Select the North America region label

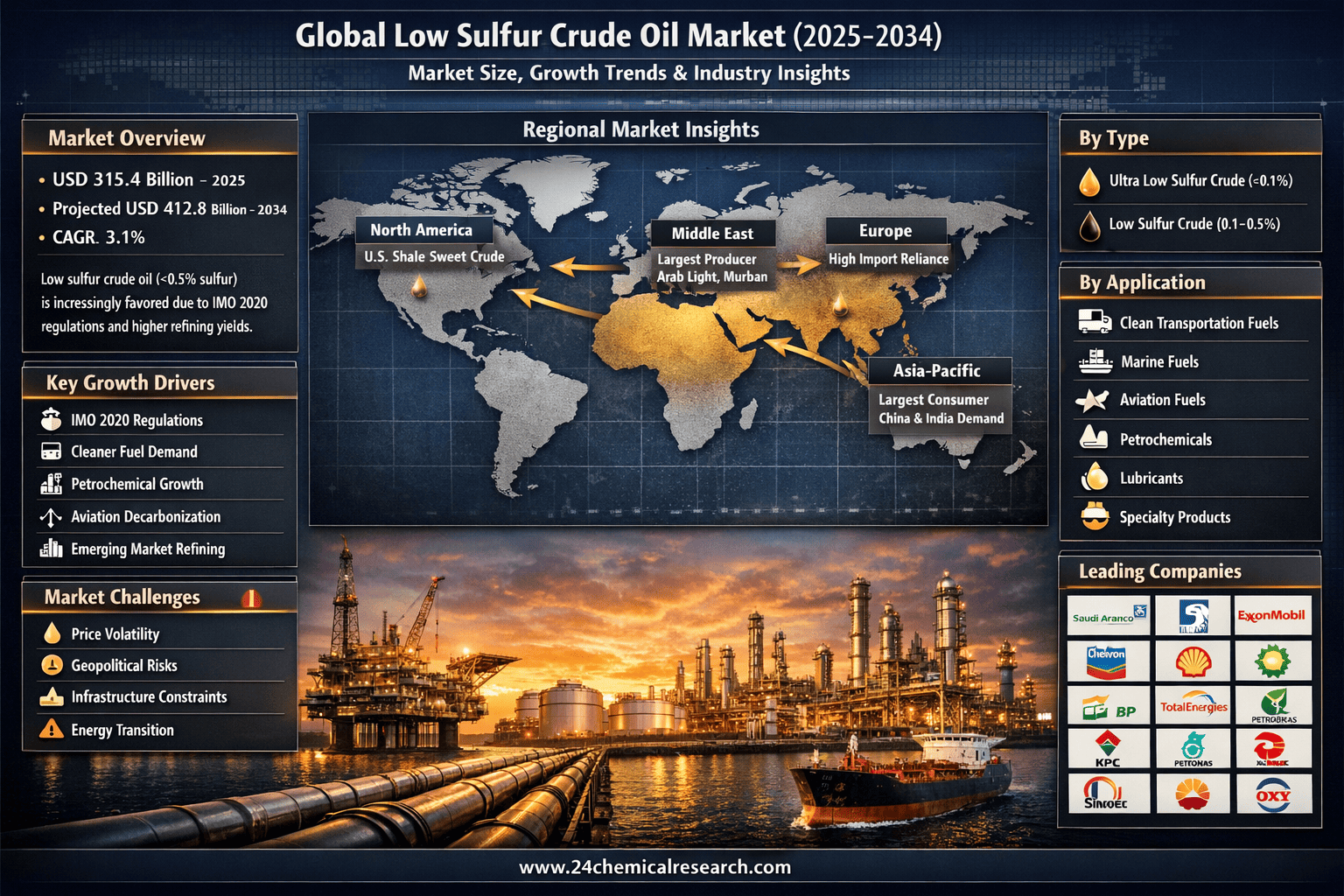pyautogui.click(x=422, y=230)
